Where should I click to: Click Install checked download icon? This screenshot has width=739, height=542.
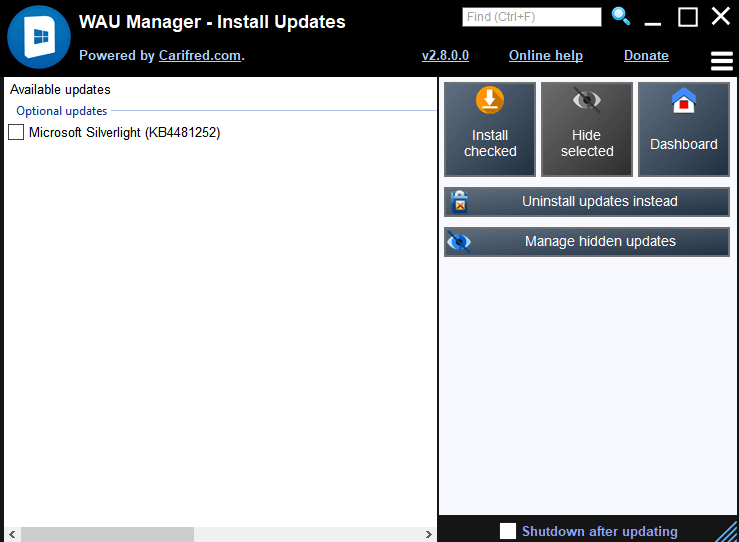coord(490,101)
